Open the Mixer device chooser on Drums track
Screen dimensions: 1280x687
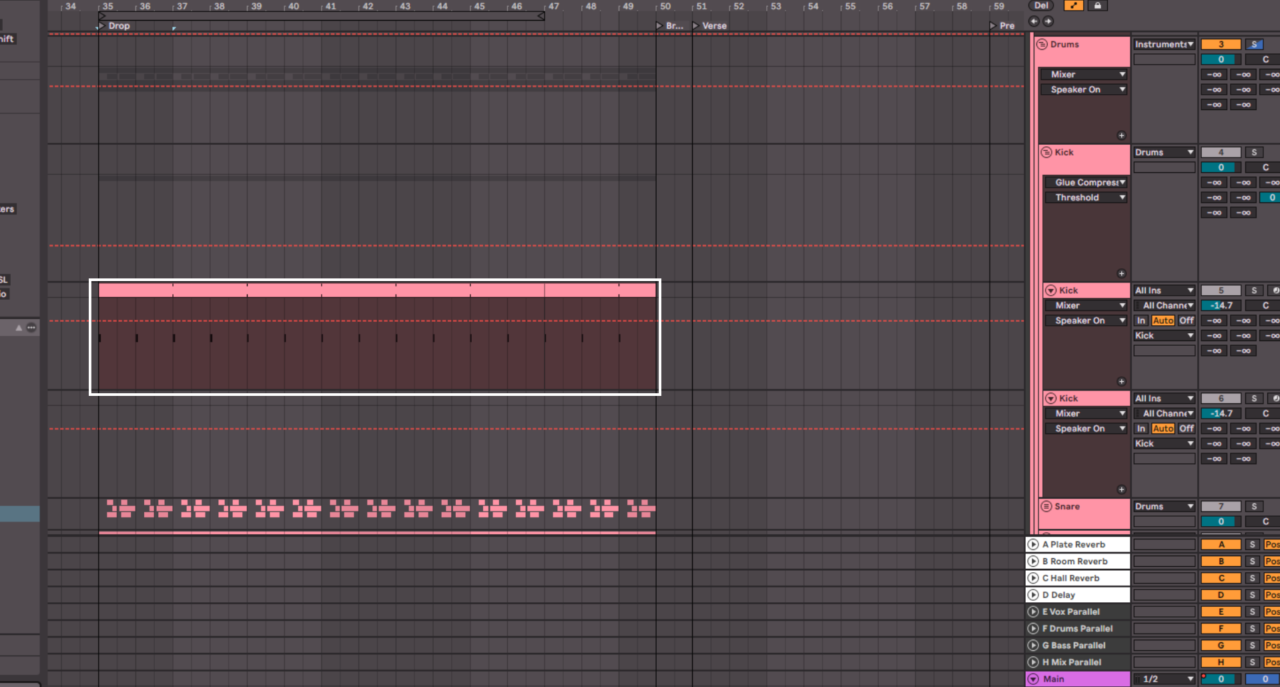pyautogui.click(x=1084, y=74)
